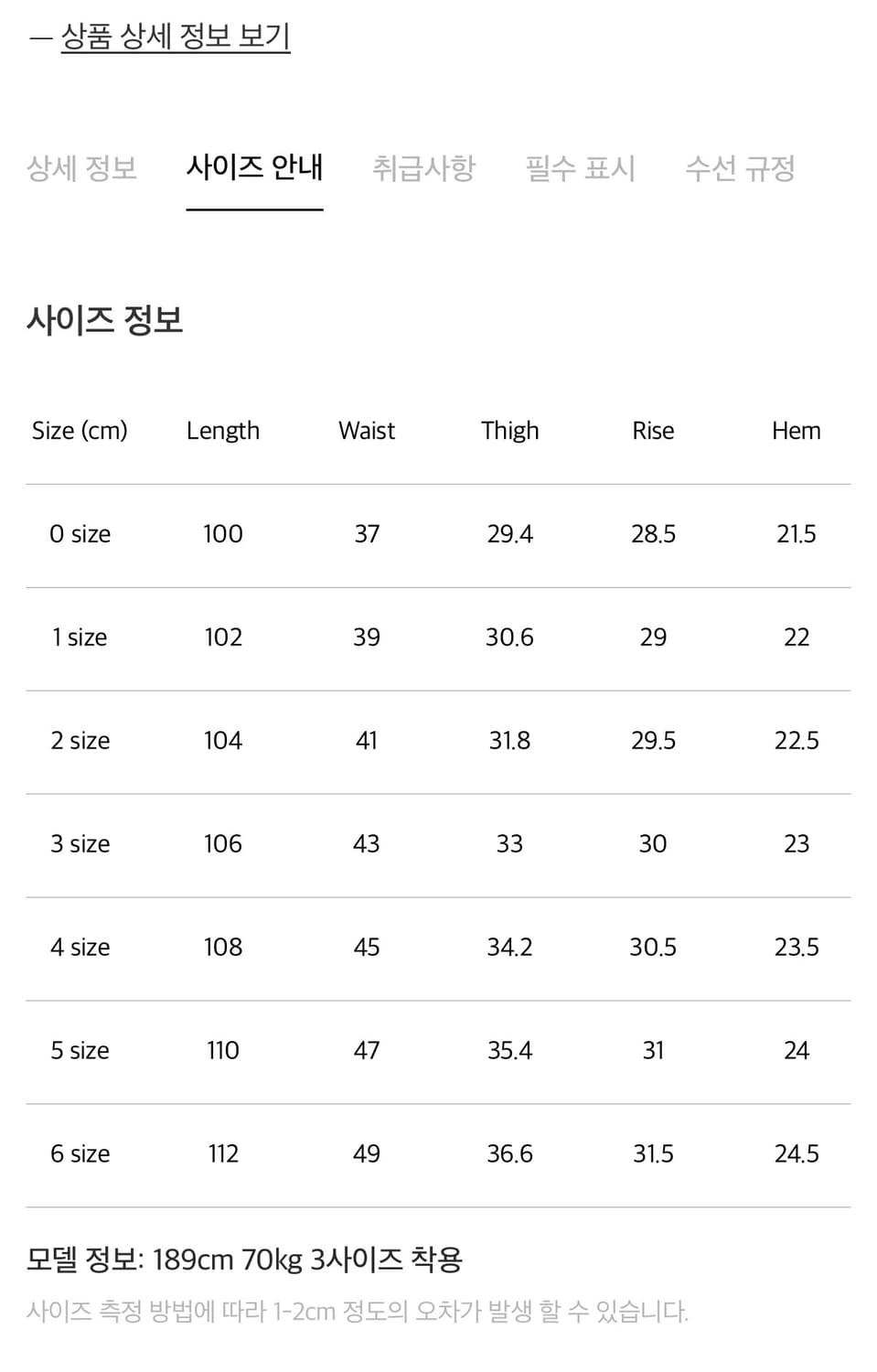Click the Waist column header
Image resolution: width=877 pixels, height=1372 pixels.
(x=366, y=430)
